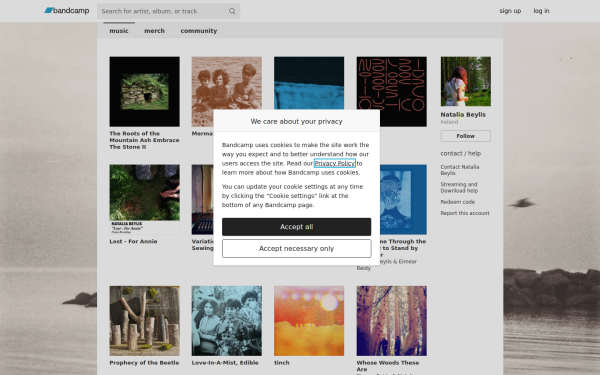The height and width of the screenshot is (375, 600).
Task: Click the tinch album title
Action: pyautogui.click(x=282, y=363)
